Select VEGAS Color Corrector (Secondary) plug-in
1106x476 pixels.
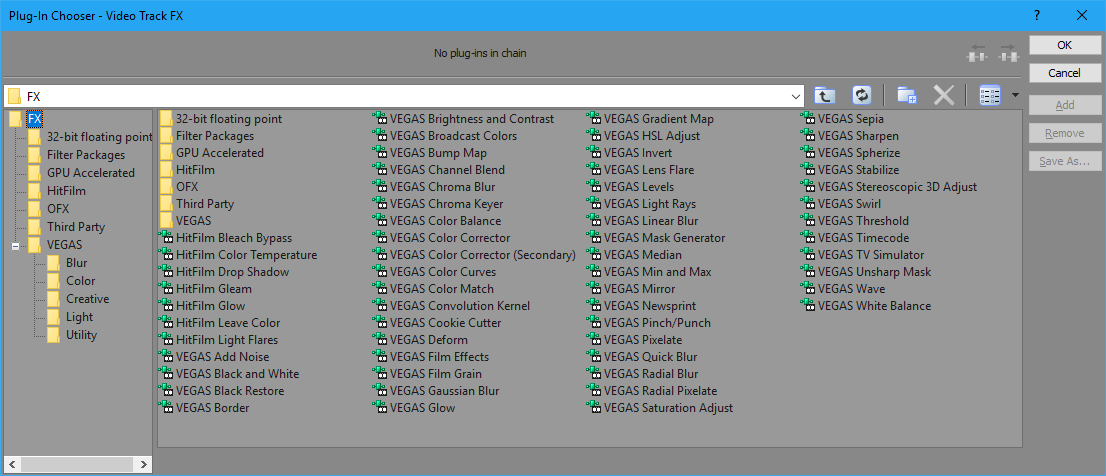coord(474,255)
